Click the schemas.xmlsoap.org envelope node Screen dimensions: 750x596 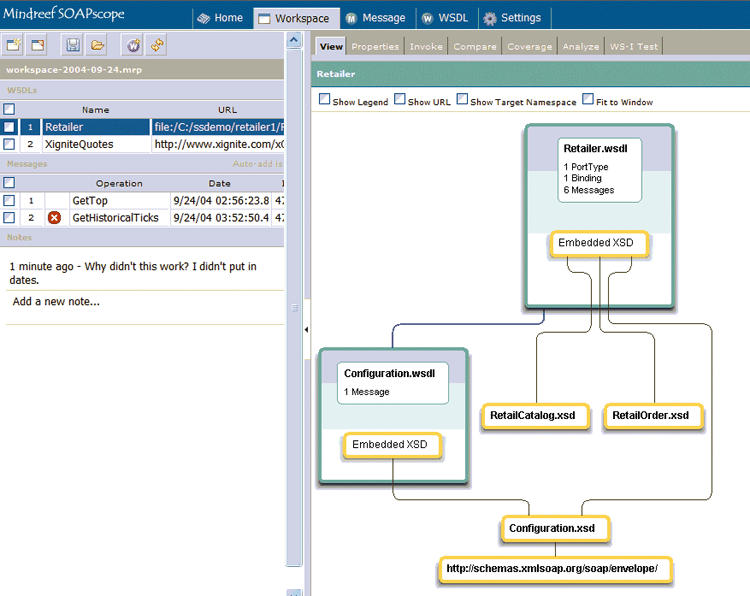pos(555,569)
